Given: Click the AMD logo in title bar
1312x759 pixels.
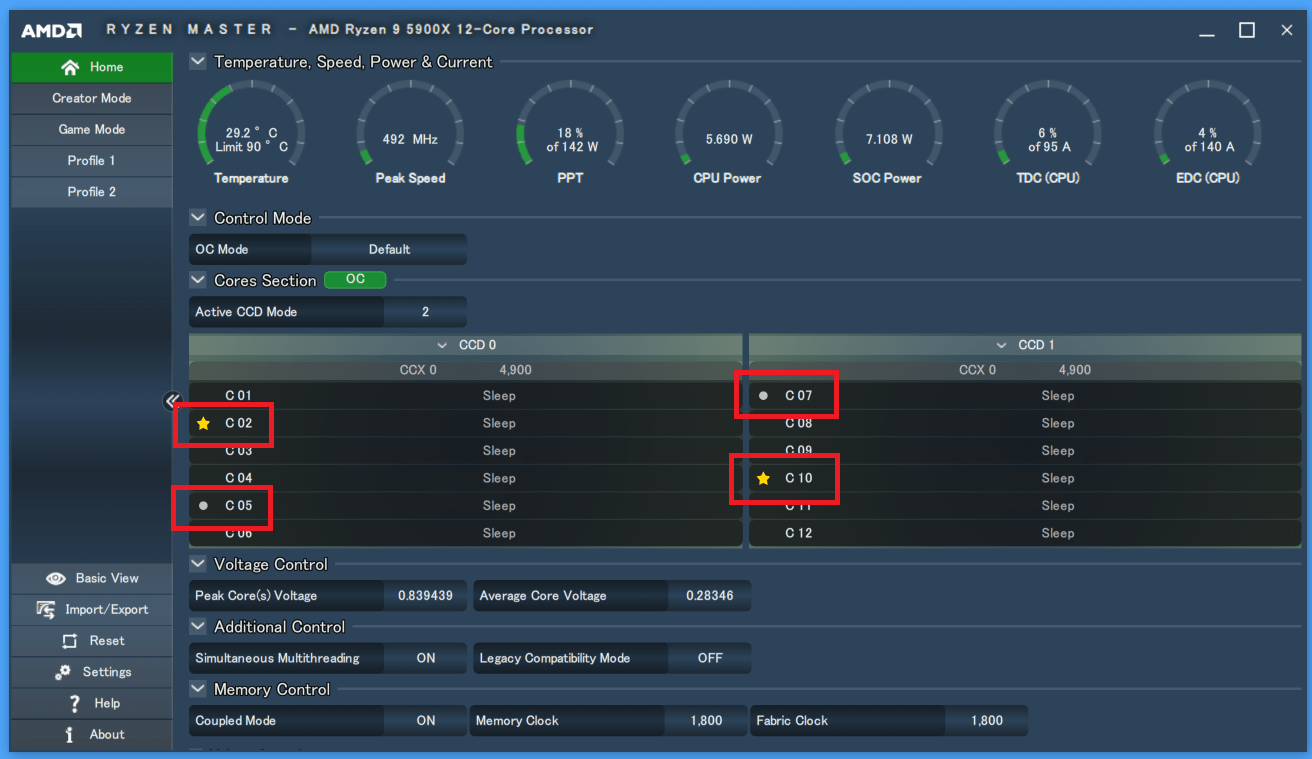Looking at the screenshot, I should point(52,30).
